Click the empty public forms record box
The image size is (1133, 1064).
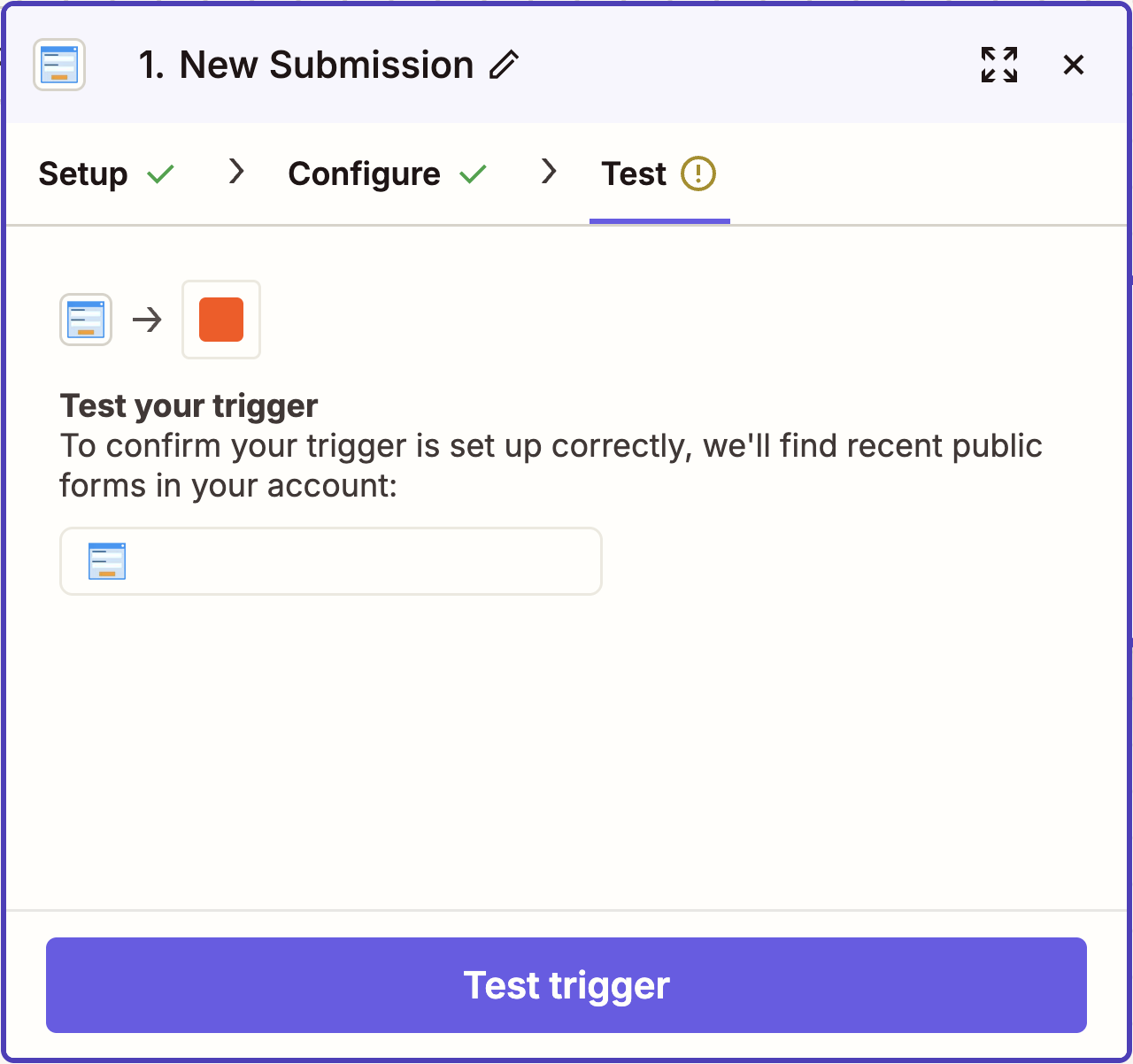(331, 561)
